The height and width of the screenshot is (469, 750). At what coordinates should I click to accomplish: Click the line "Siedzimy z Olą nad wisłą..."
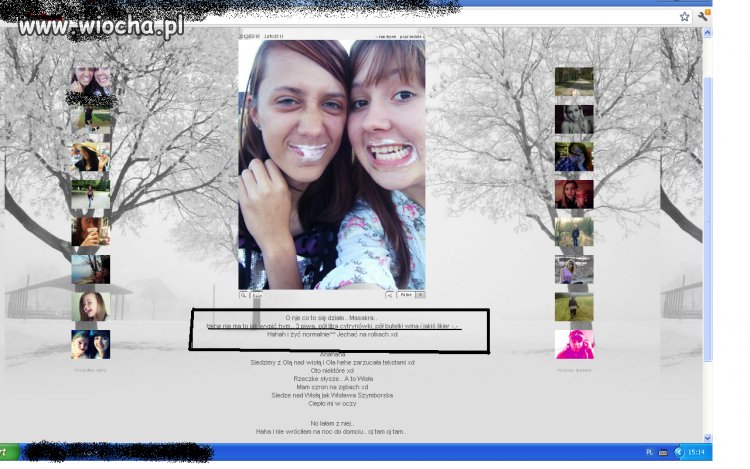pos(332,362)
